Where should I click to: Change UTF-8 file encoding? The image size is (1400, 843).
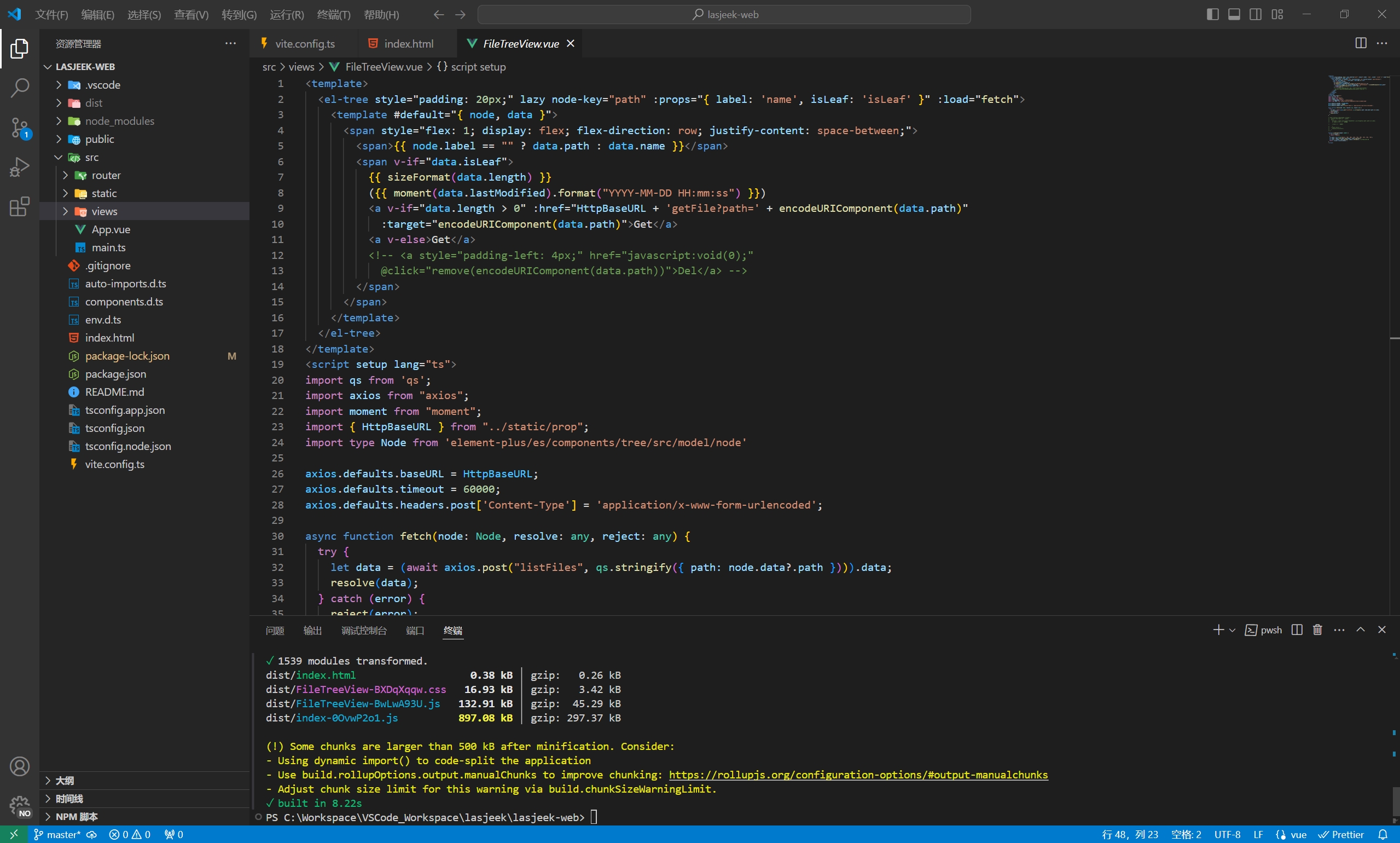pyautogui.click(x=1227, y=834)
